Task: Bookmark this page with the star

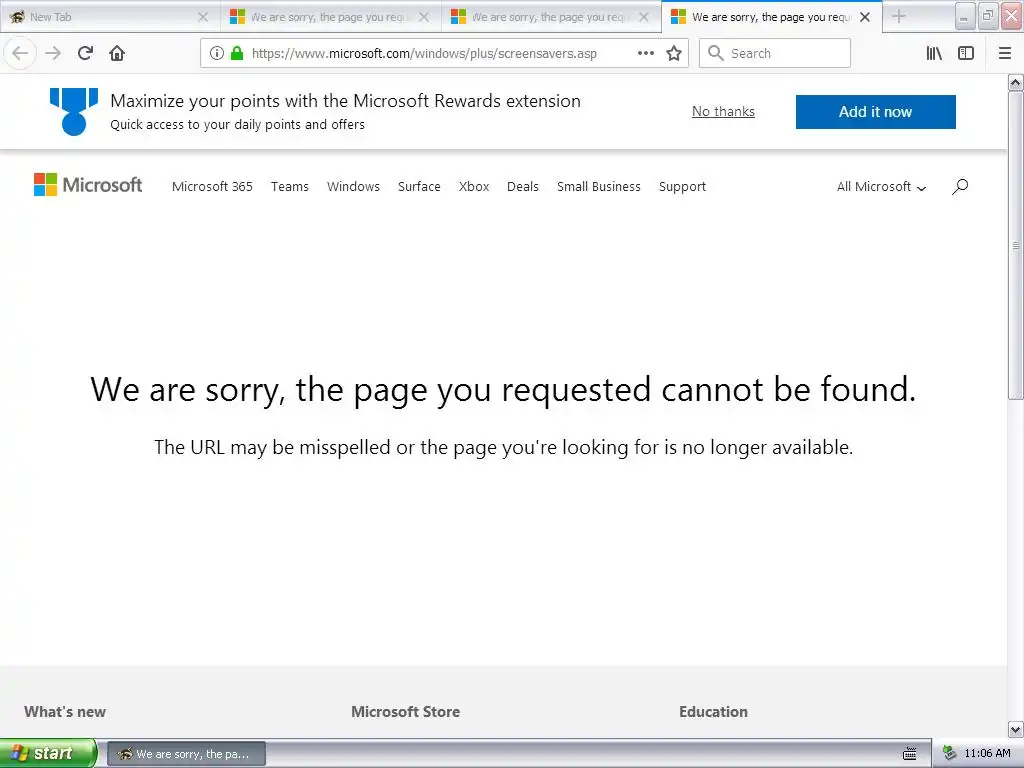Action: 674,53
